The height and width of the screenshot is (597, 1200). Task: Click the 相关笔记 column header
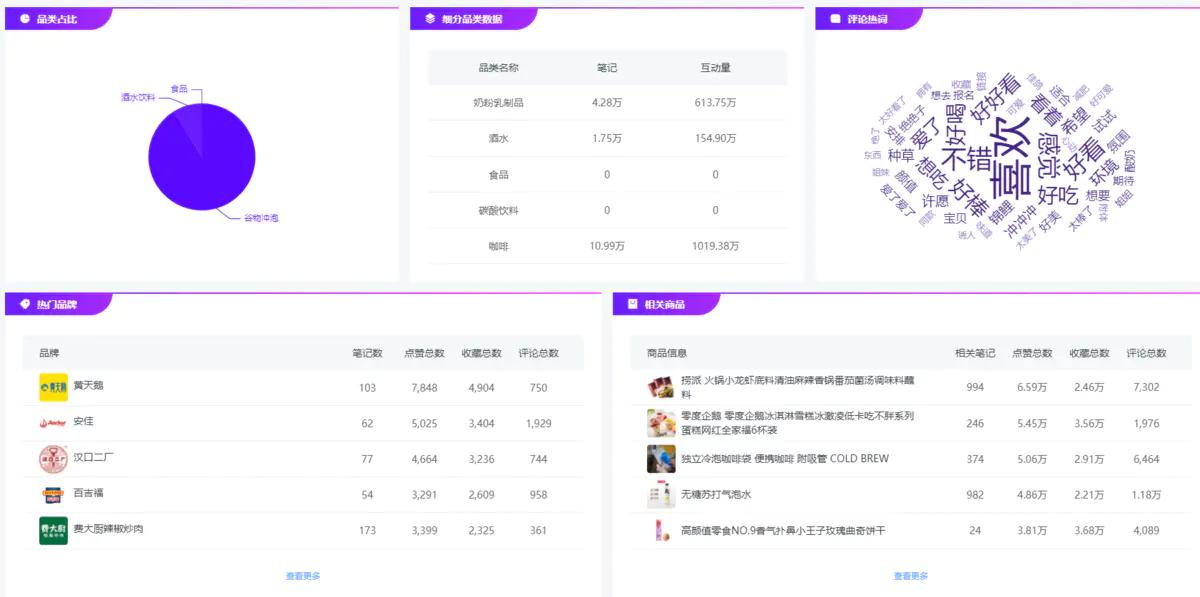[x=974, y=353]
